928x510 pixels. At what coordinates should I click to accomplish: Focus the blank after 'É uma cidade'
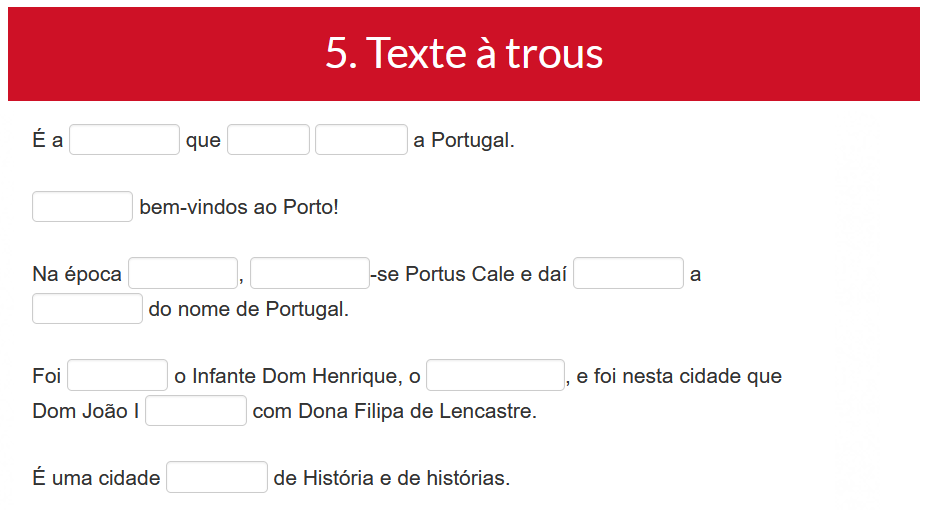pos(217,477)
